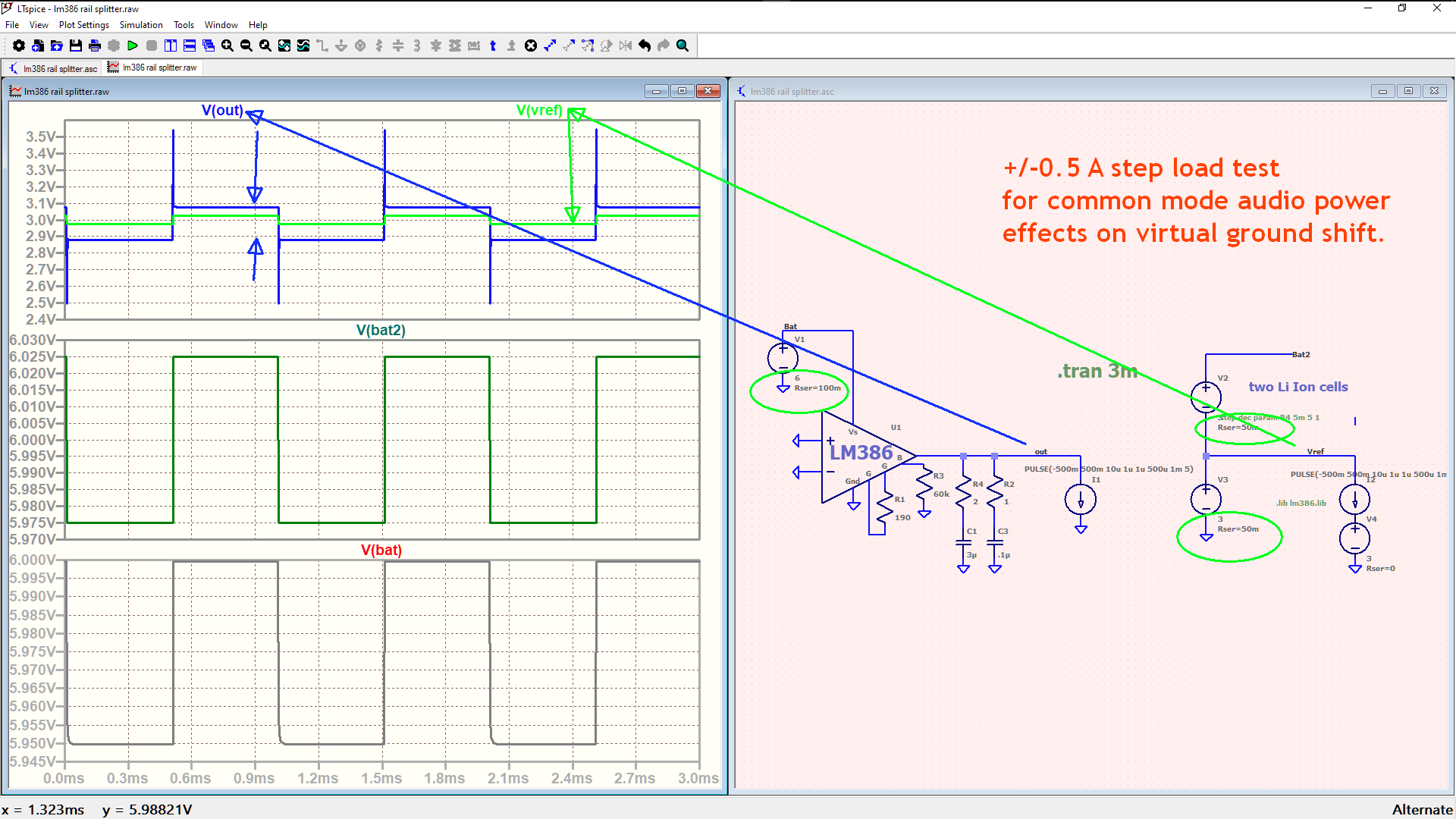Open the Plot Settings menu
1456x819 pixels.
[x=83, y=25]
